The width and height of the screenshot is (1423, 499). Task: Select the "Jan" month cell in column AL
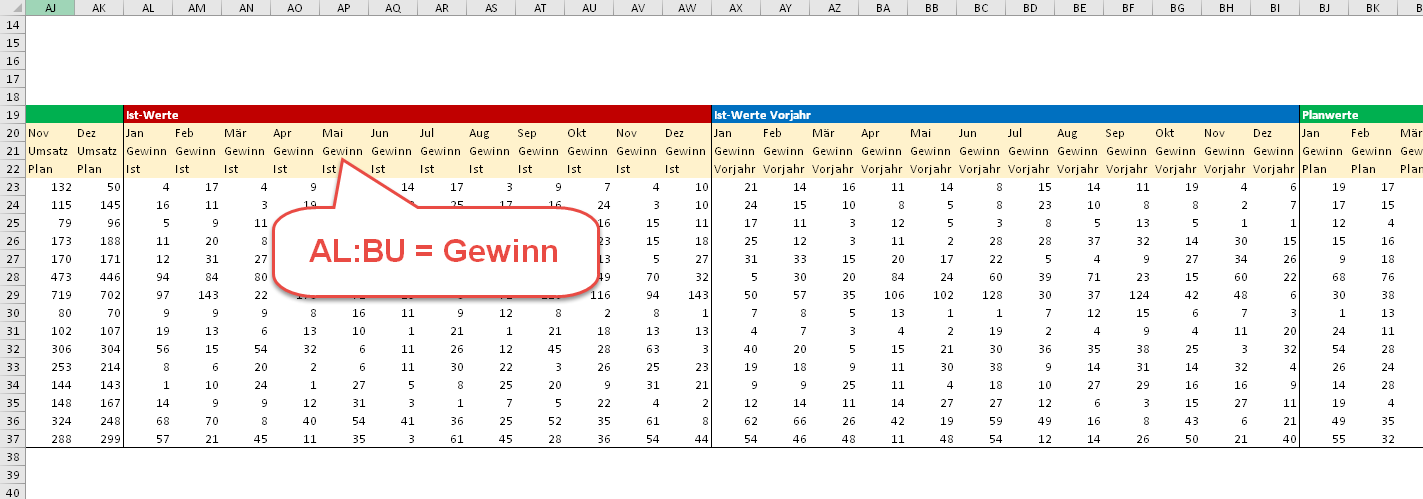coord(147,133)
